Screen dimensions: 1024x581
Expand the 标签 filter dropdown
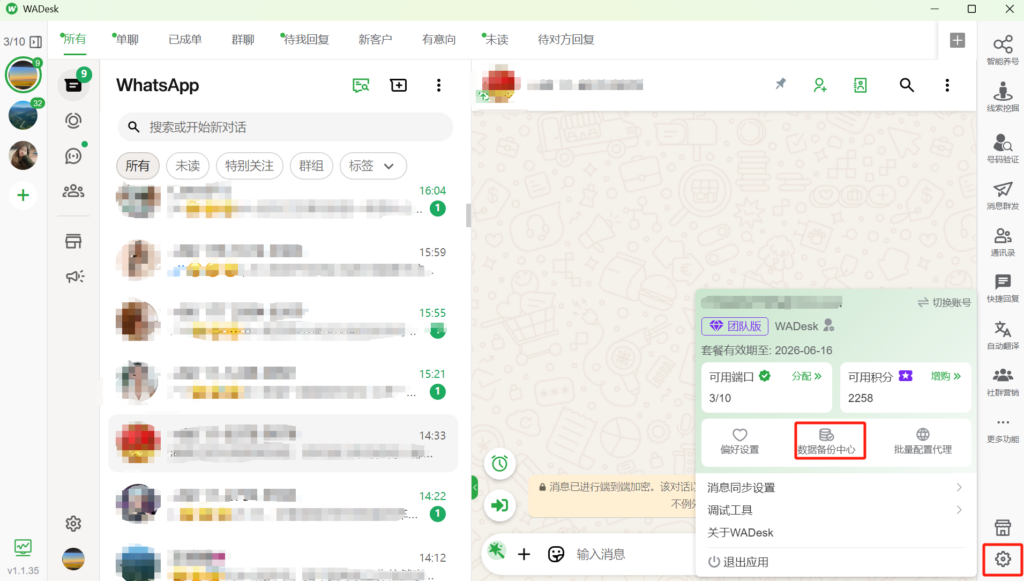click(x=373, y=166)
